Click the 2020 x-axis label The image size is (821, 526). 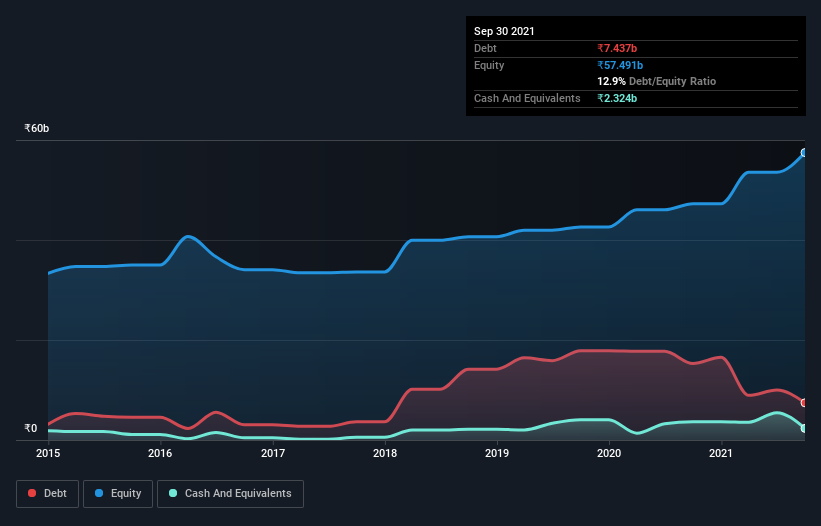pos(609,453)
